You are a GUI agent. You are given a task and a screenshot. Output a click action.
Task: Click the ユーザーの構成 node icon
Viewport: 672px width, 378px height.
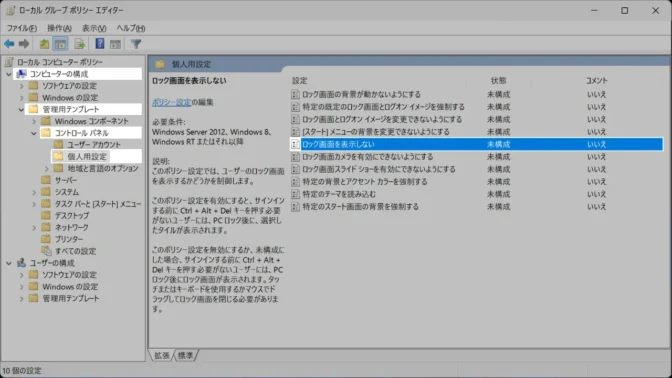[21, 263]
